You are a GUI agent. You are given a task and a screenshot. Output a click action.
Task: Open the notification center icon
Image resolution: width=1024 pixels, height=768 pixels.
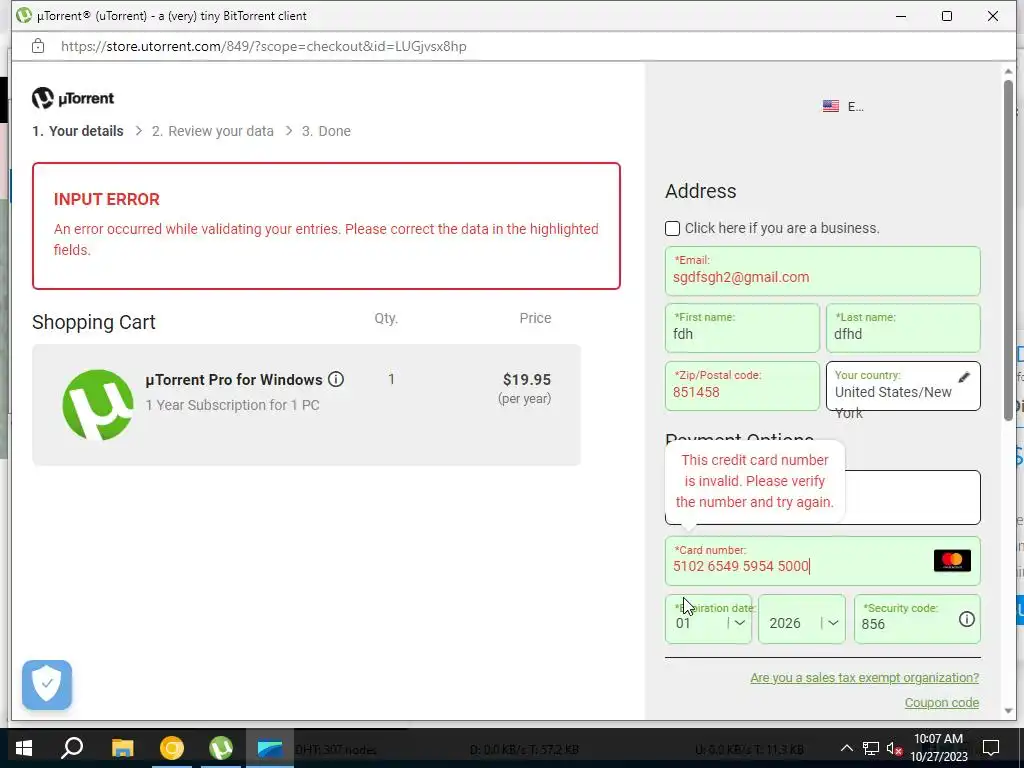991,748
